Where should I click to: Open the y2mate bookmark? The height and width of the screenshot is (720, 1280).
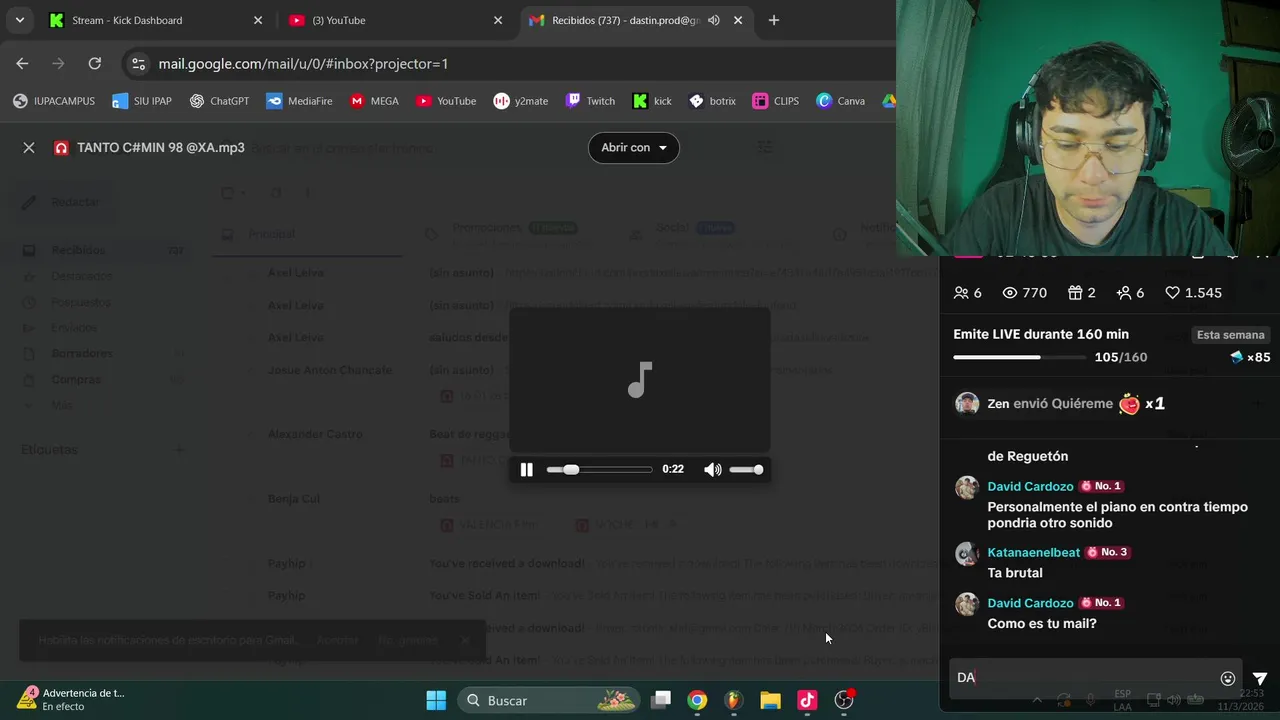tap(520, 101)
